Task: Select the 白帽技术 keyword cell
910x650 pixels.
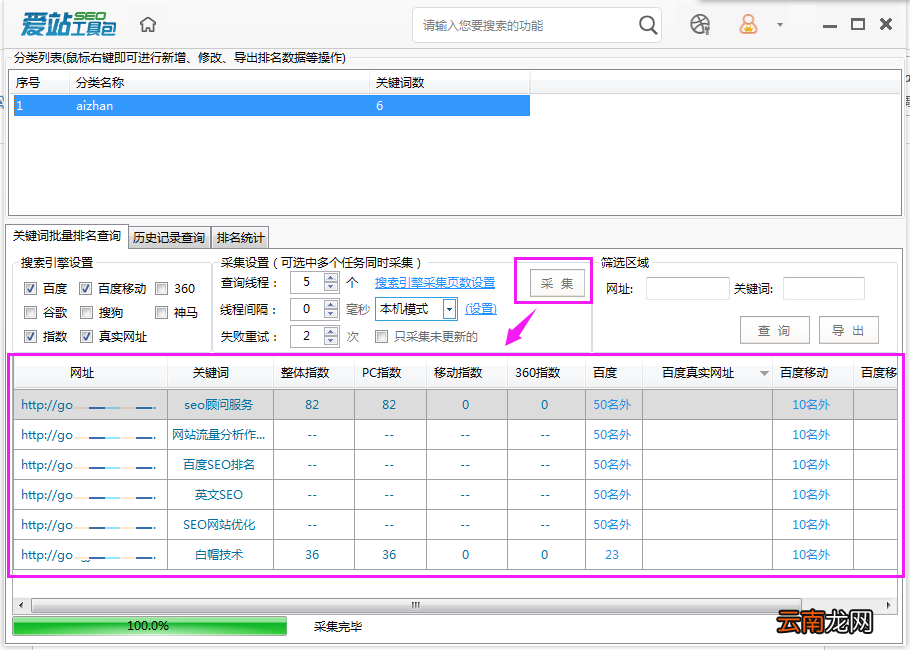Action: pyautogui.click(x=219, y=555)
